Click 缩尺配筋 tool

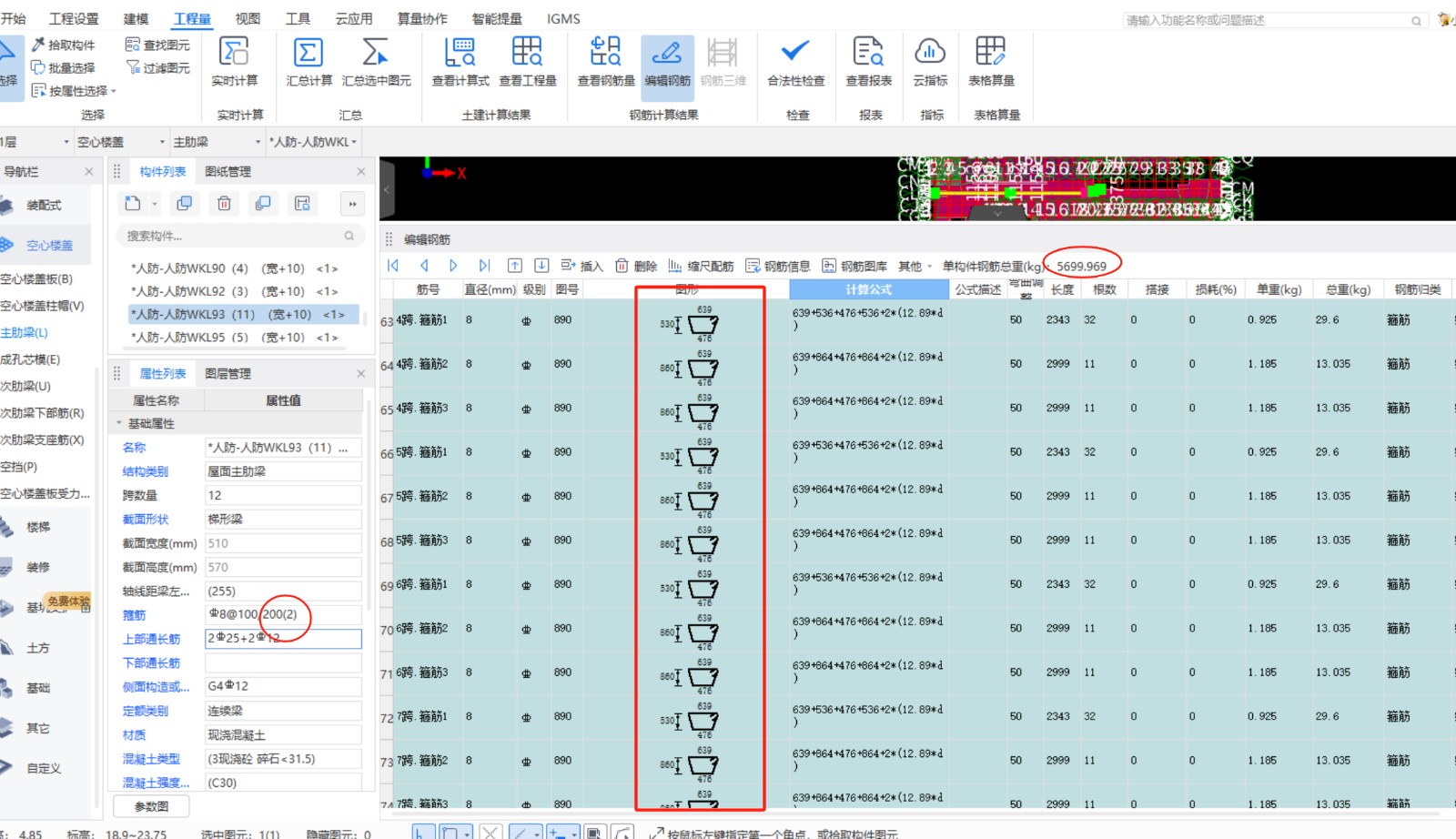point(701,266)
